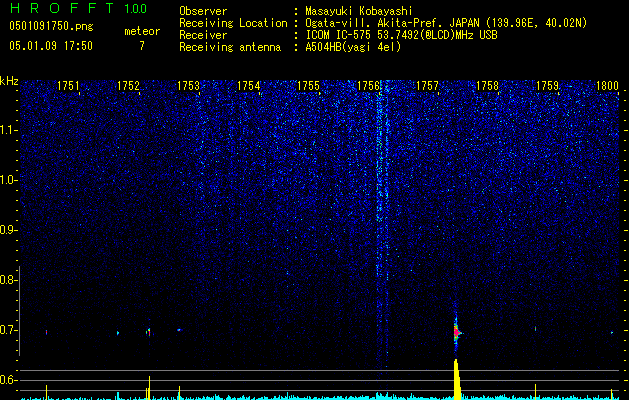The image size is (629, 400).
Task: Select the version number 1.0.0
Action: pyautogui.click(x=136, y=9)
